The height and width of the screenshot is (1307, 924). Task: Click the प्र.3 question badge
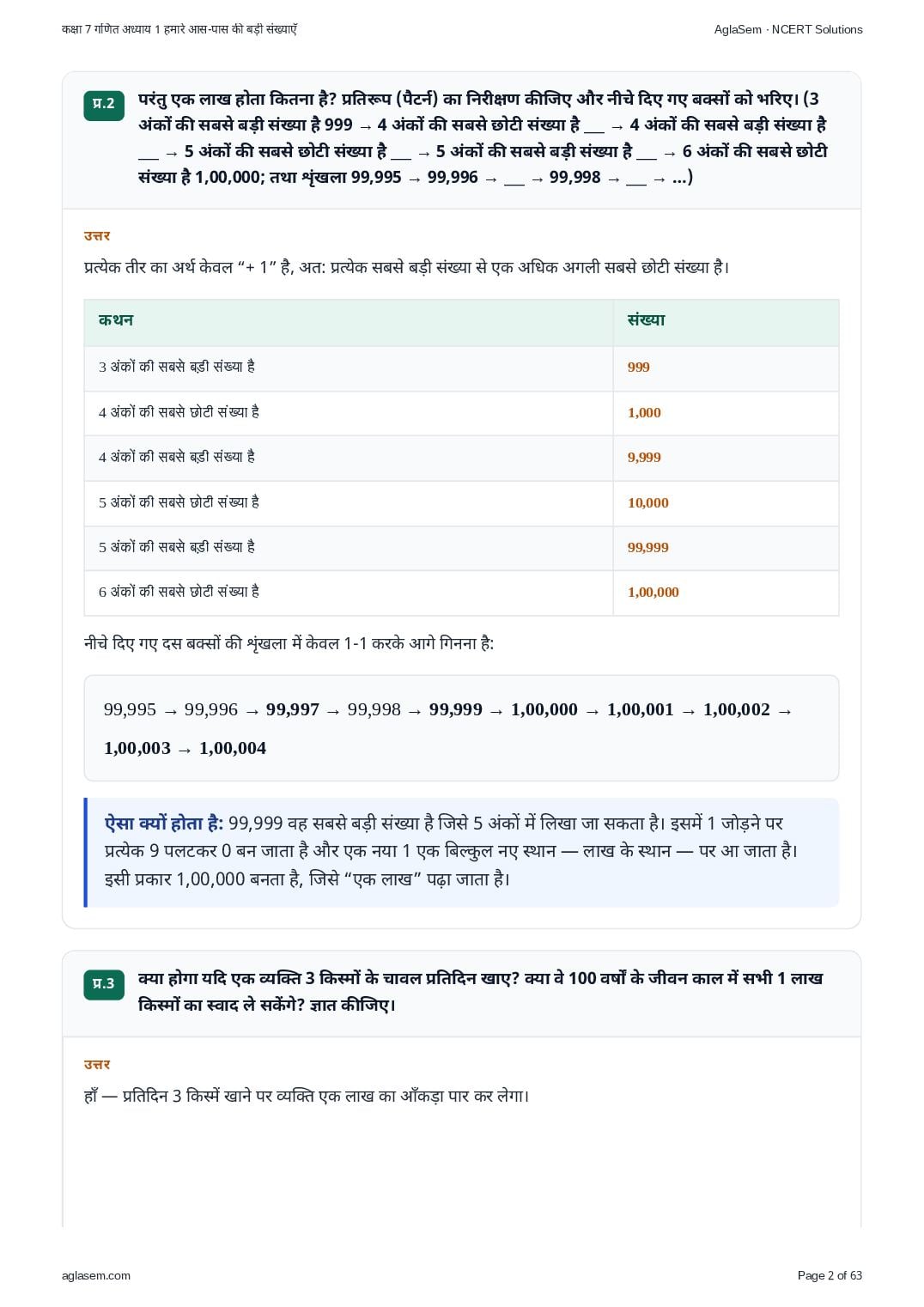click(x=104, y=984)
